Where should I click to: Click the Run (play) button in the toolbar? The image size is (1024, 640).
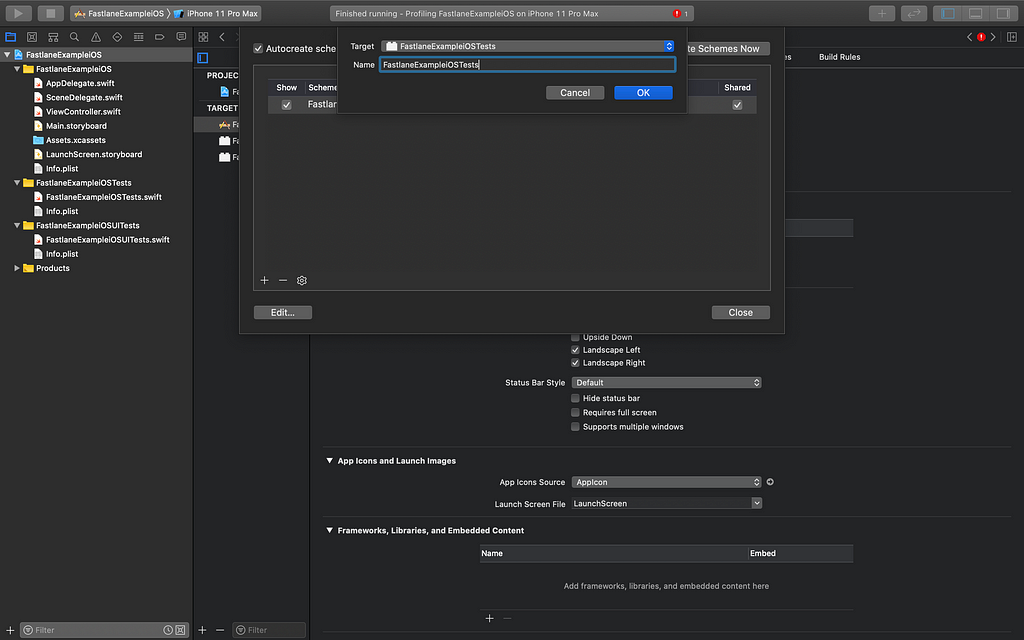tap(18, 13)
